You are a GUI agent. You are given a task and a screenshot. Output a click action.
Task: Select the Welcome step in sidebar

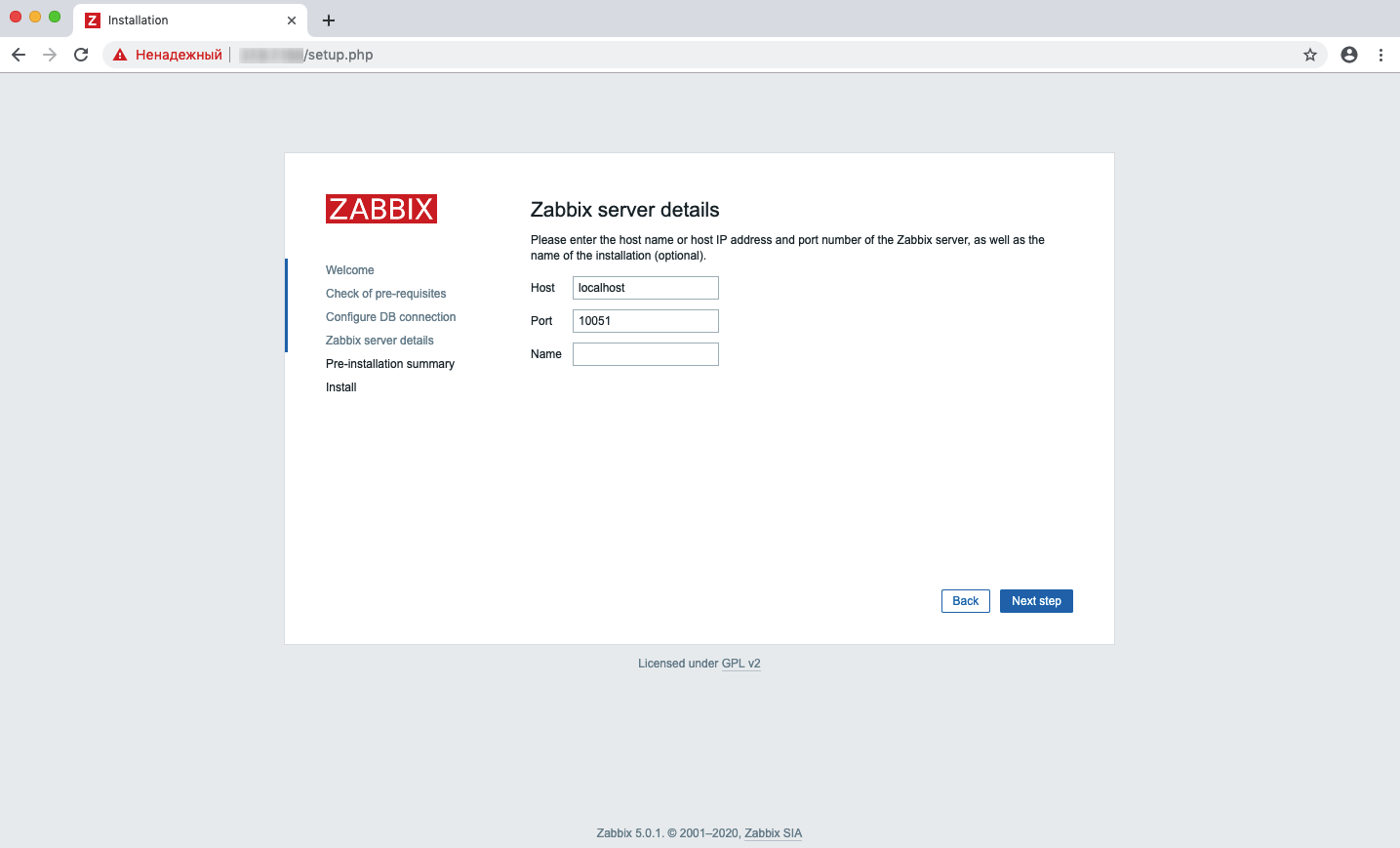click(x=350, y=270)
